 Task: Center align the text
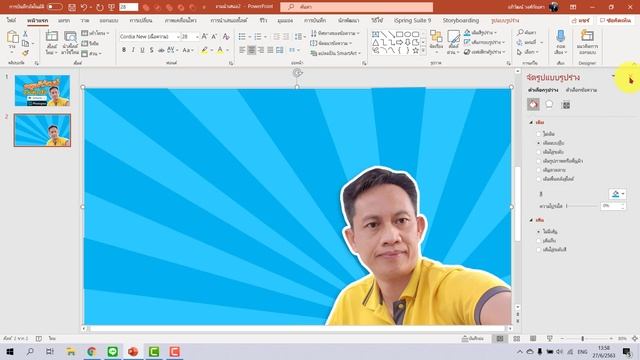pos(251,50)
